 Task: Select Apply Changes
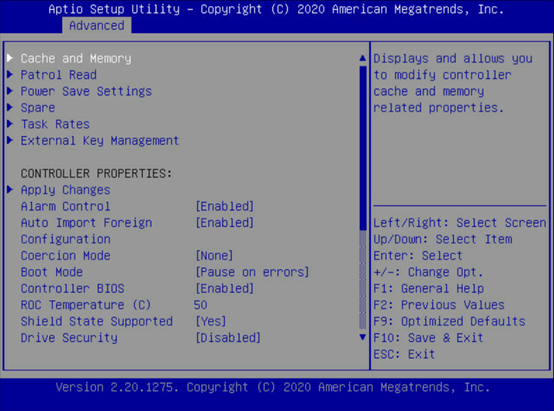(x=66, y=190)
